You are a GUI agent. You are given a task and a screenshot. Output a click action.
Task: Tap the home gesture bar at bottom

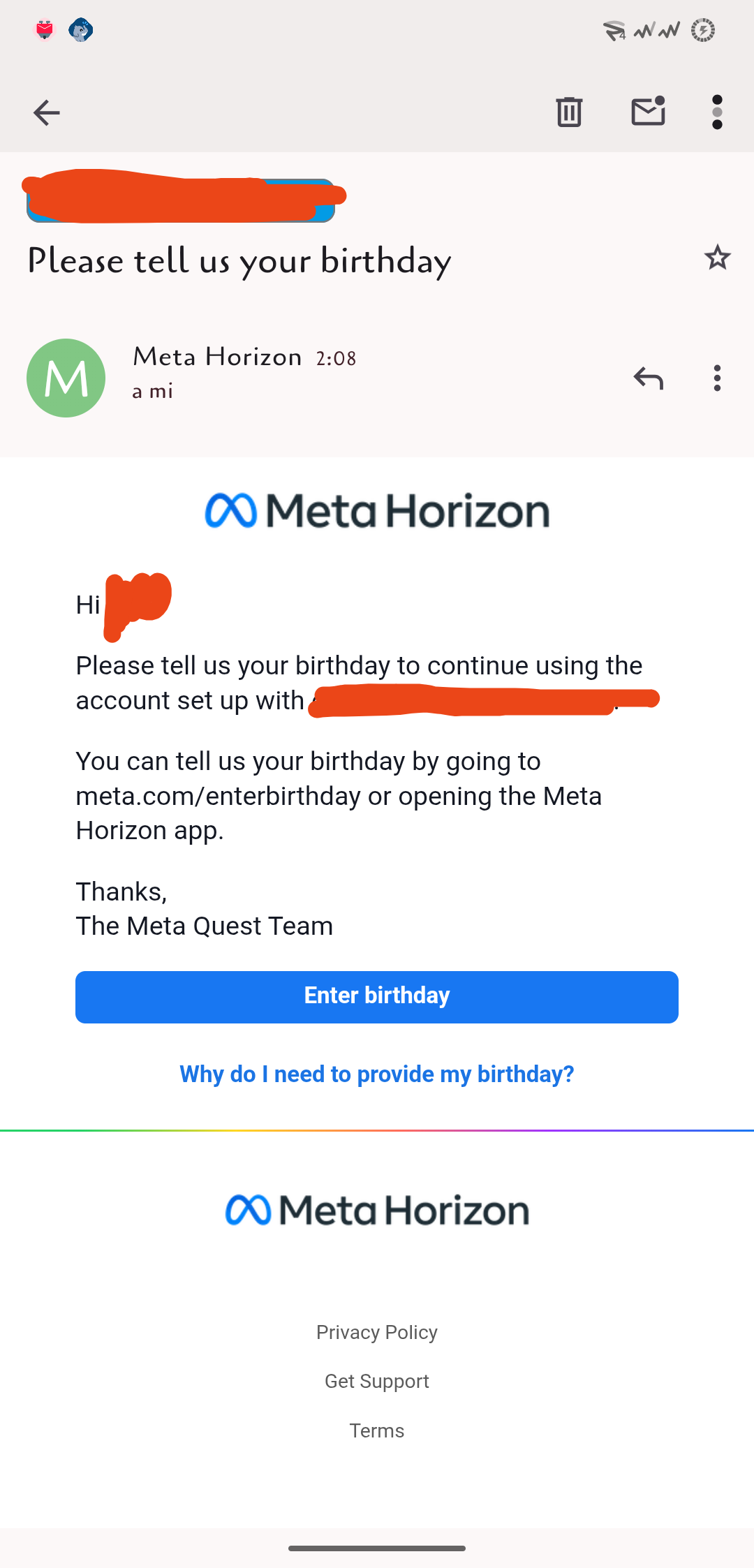377,1548
